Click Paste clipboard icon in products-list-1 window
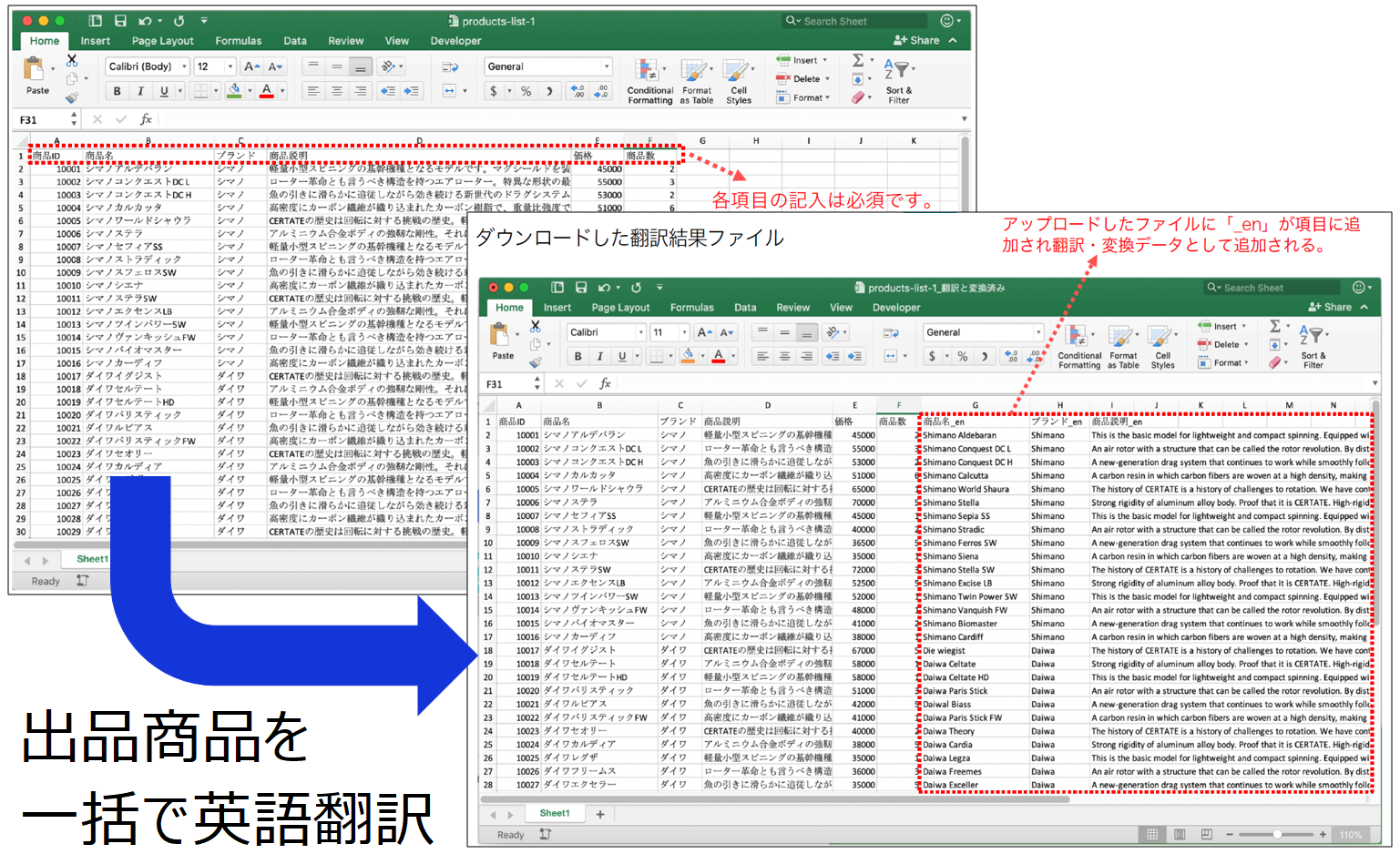This screenshot has height=854, width=1400. [x=35, y=70]
